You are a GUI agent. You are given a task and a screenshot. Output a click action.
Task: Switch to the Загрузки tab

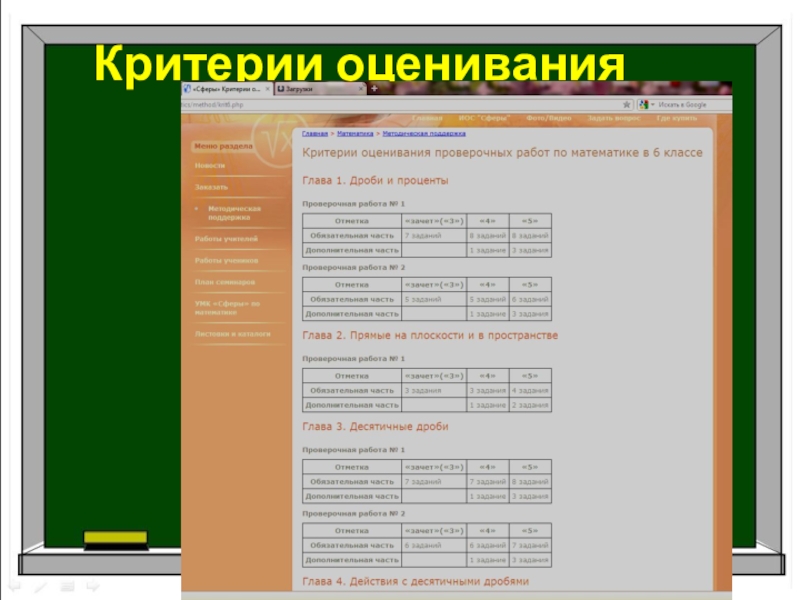320,89
